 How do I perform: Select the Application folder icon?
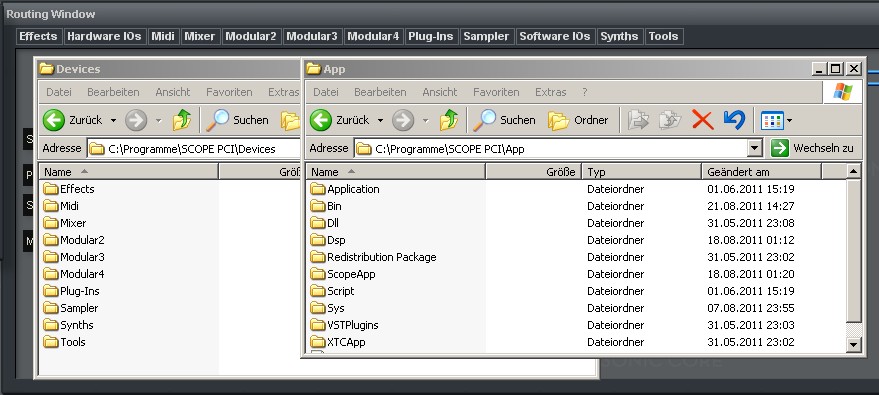coord(318,189)
